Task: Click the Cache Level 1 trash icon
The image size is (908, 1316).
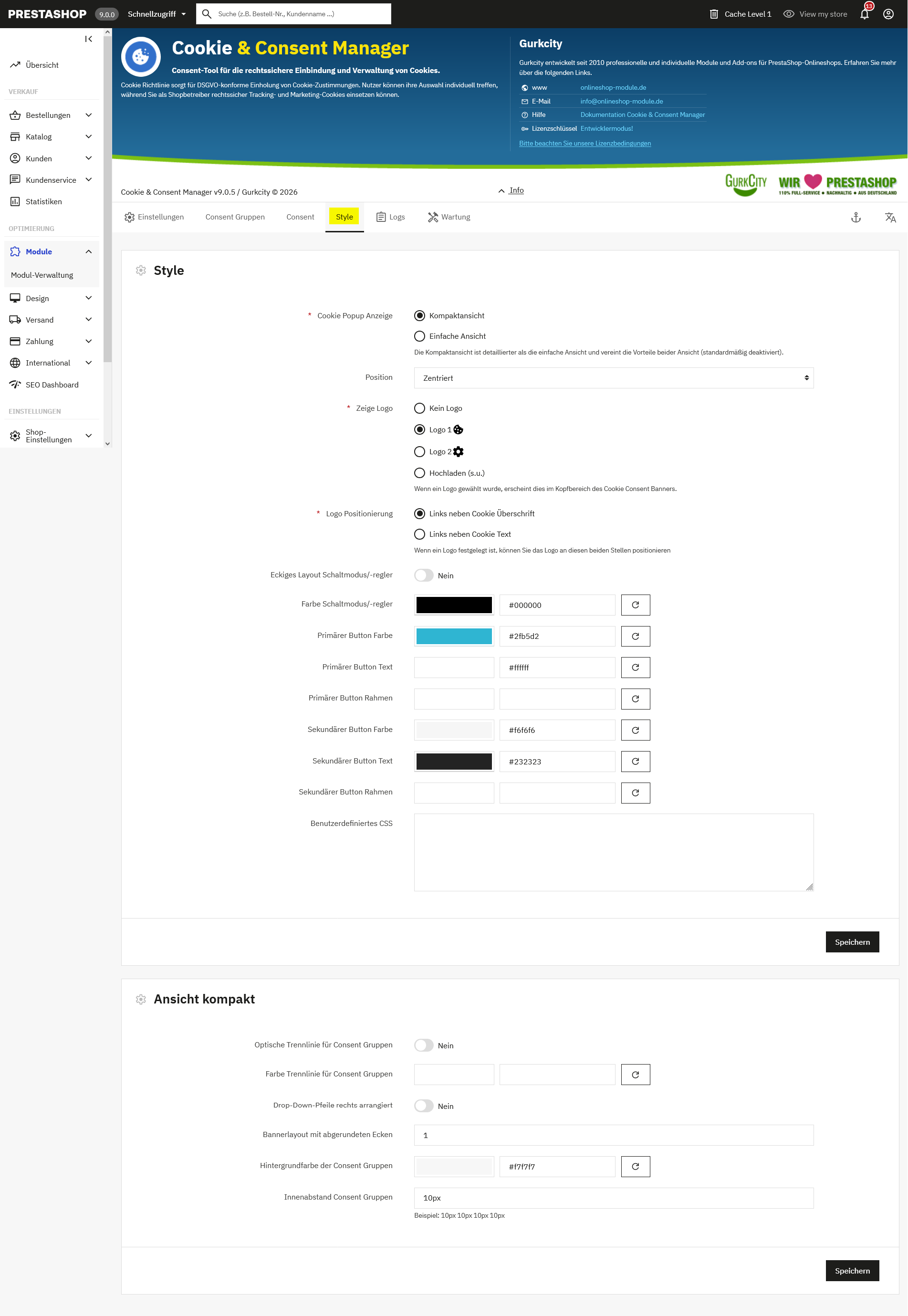Action: pos(713,14)
